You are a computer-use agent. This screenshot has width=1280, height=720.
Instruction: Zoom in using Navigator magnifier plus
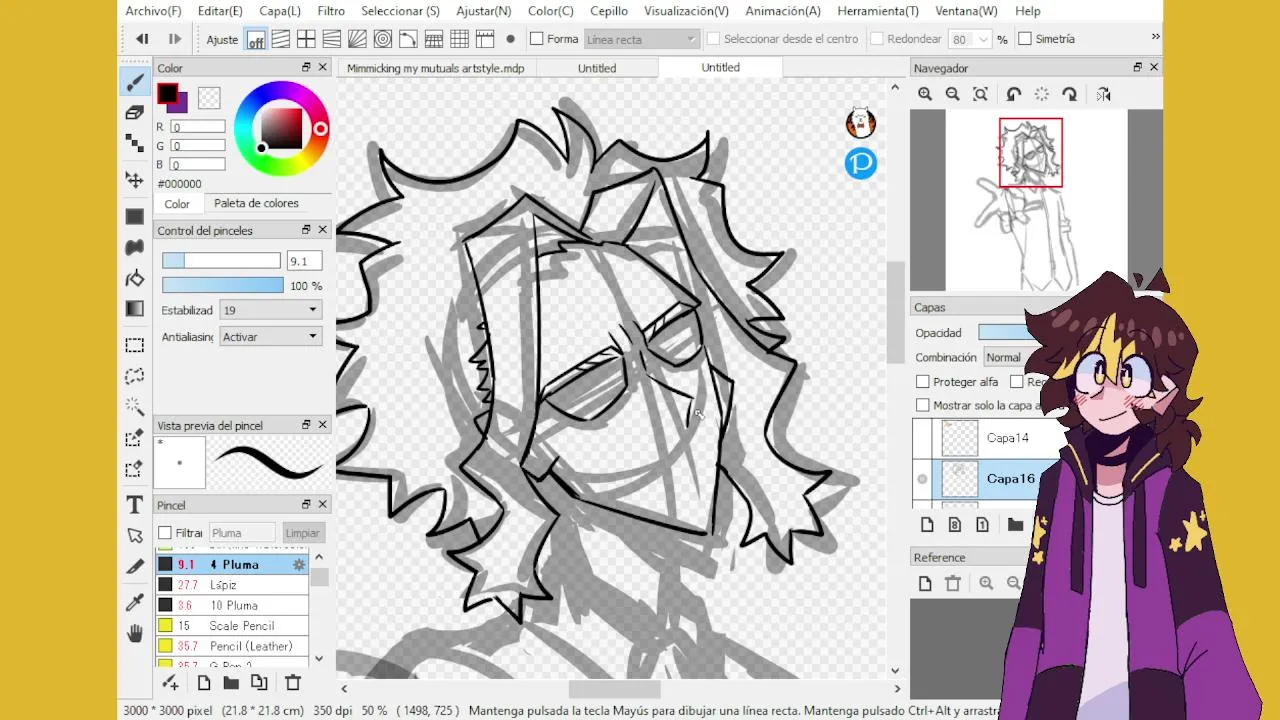coord(925,94)
